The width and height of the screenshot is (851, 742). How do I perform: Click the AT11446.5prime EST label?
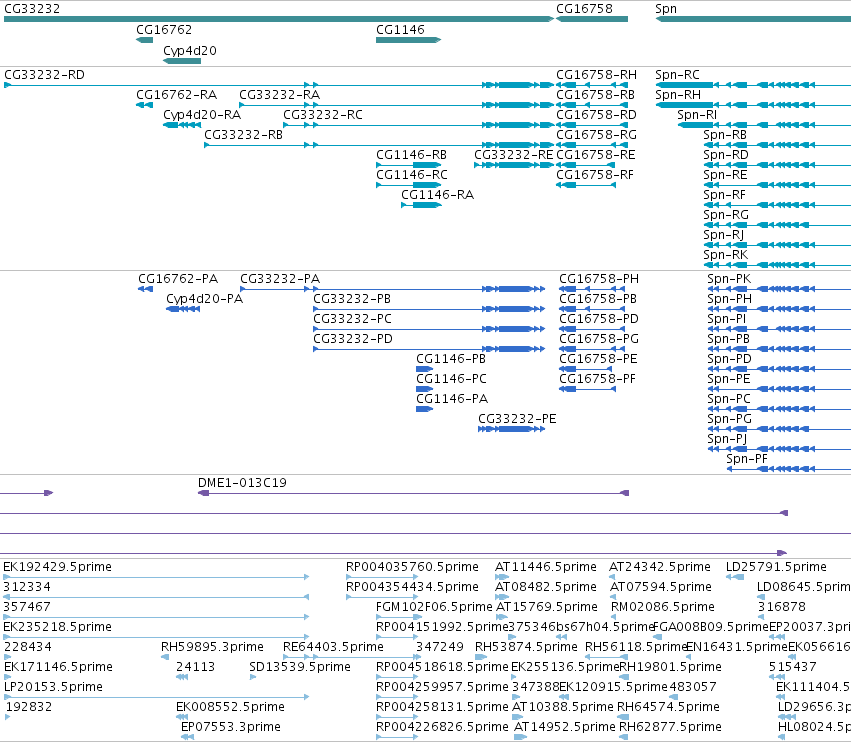[545, 567]
